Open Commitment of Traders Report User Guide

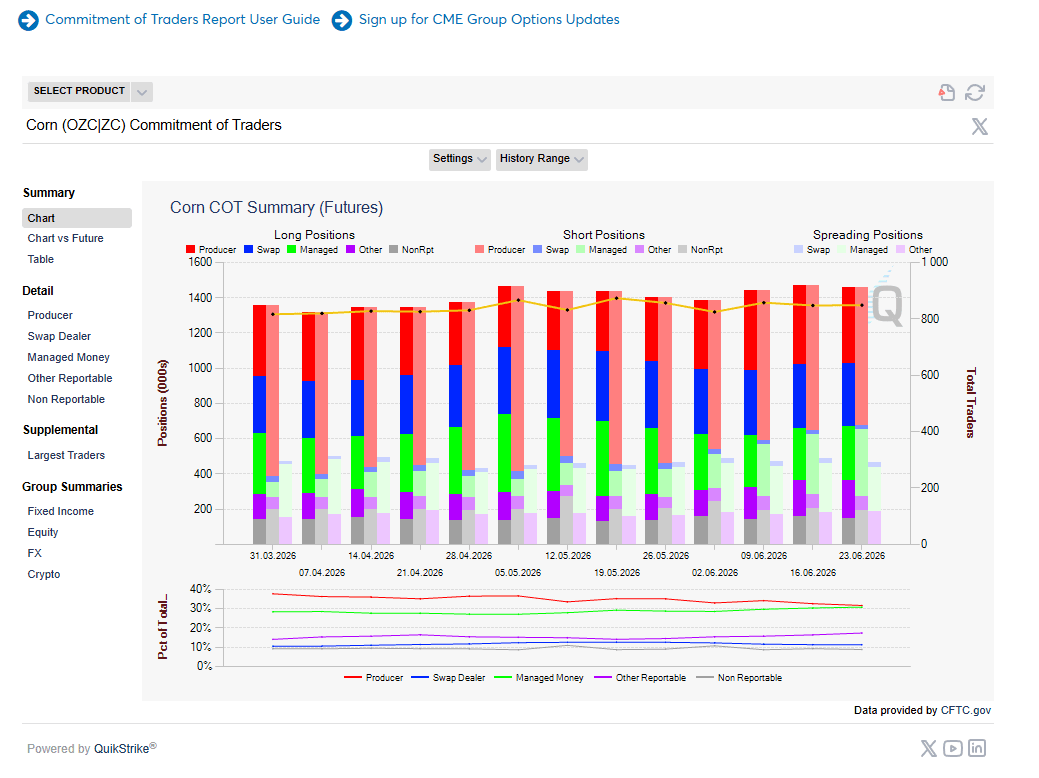[x=182, y=20]
